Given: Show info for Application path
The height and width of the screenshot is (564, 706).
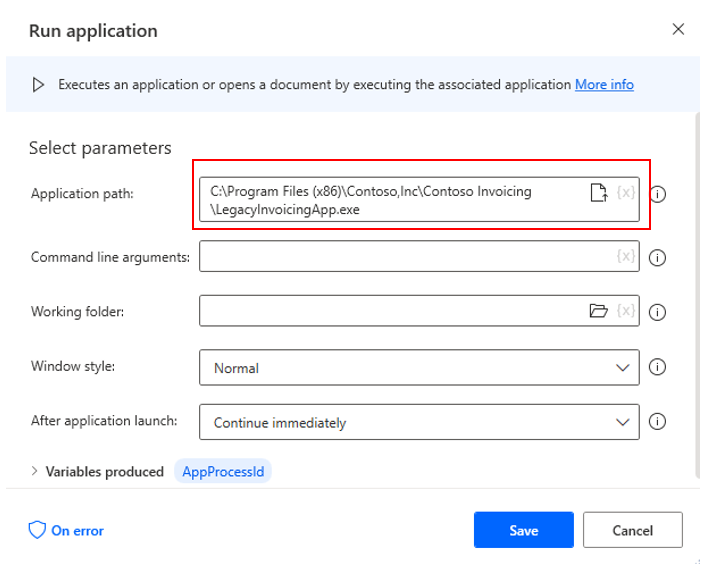Looking at the screenshot, I should (658, 194).
